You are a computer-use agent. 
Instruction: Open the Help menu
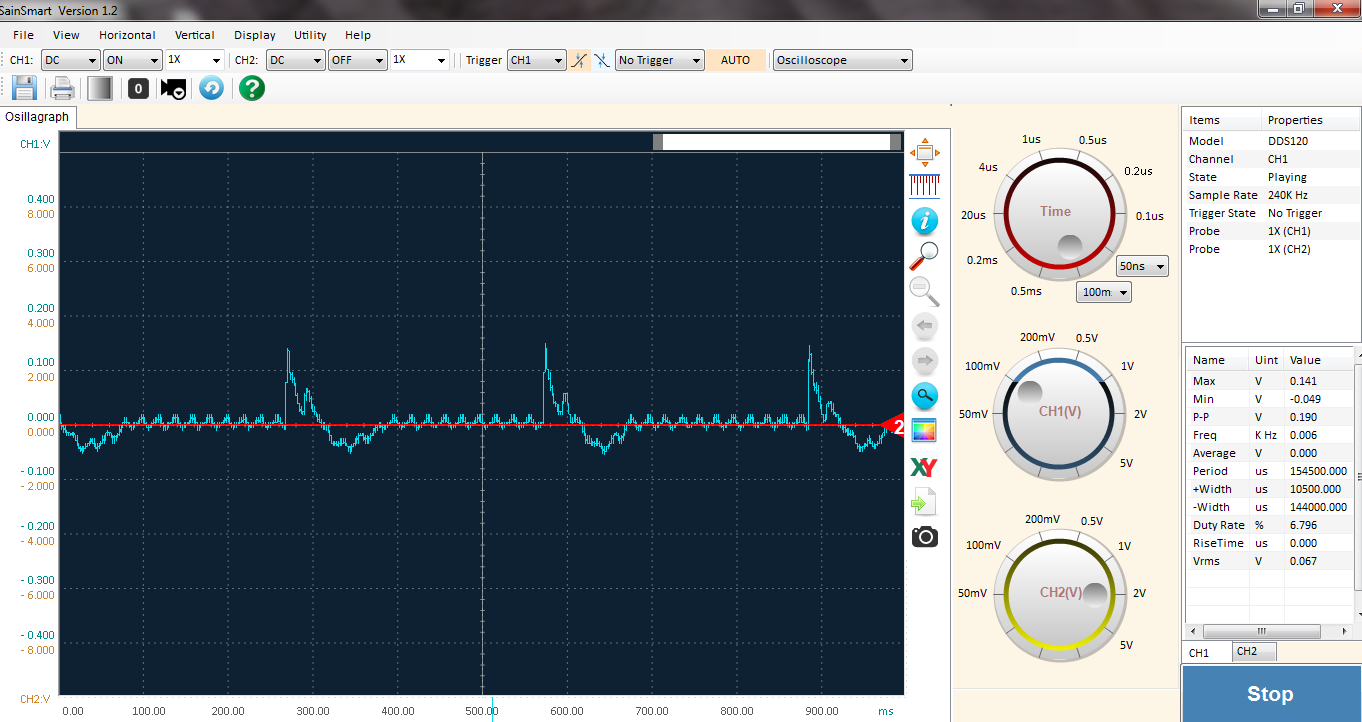click(x=358, y=35)
